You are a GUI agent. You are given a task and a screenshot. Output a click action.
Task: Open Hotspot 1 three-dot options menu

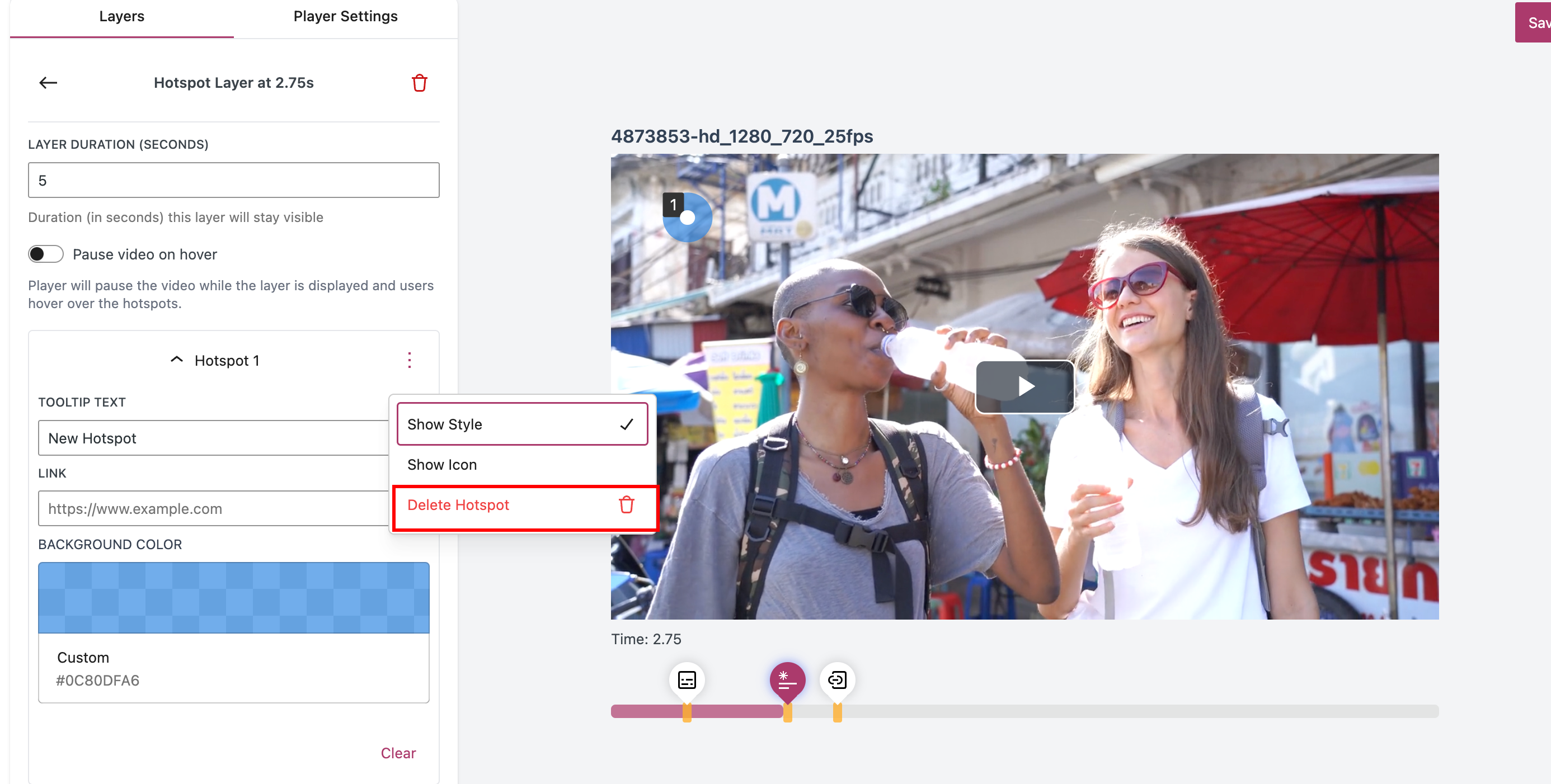[x=410, y=361]
